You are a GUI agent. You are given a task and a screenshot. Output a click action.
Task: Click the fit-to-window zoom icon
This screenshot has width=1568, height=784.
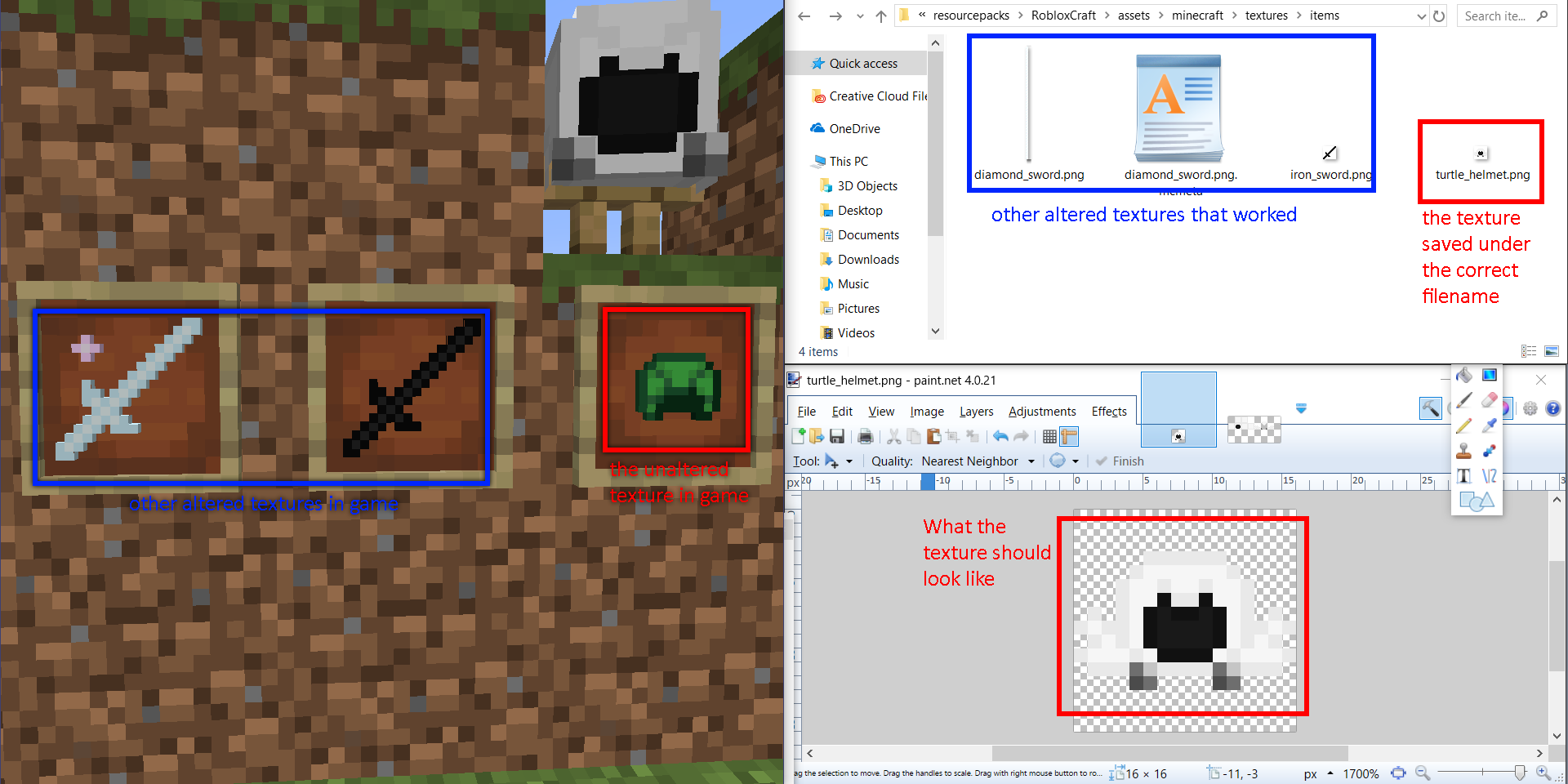click(x=1398, y=773)
